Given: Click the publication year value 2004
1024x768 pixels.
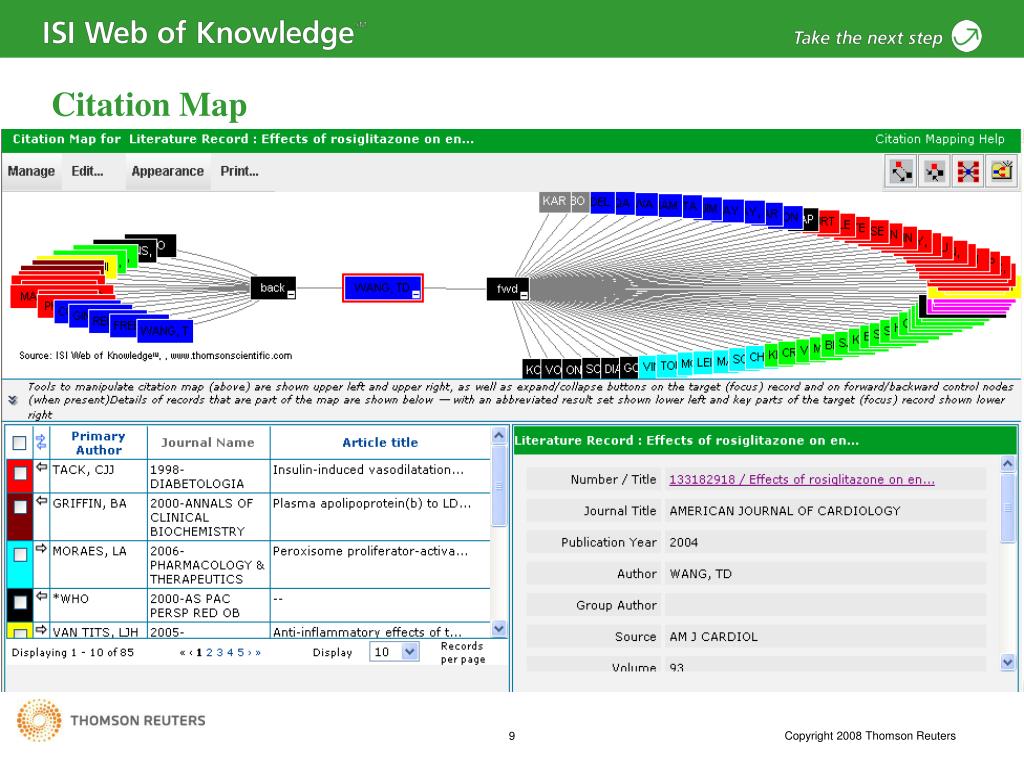Looking at the screenshot, I should (x=684, y=542).
